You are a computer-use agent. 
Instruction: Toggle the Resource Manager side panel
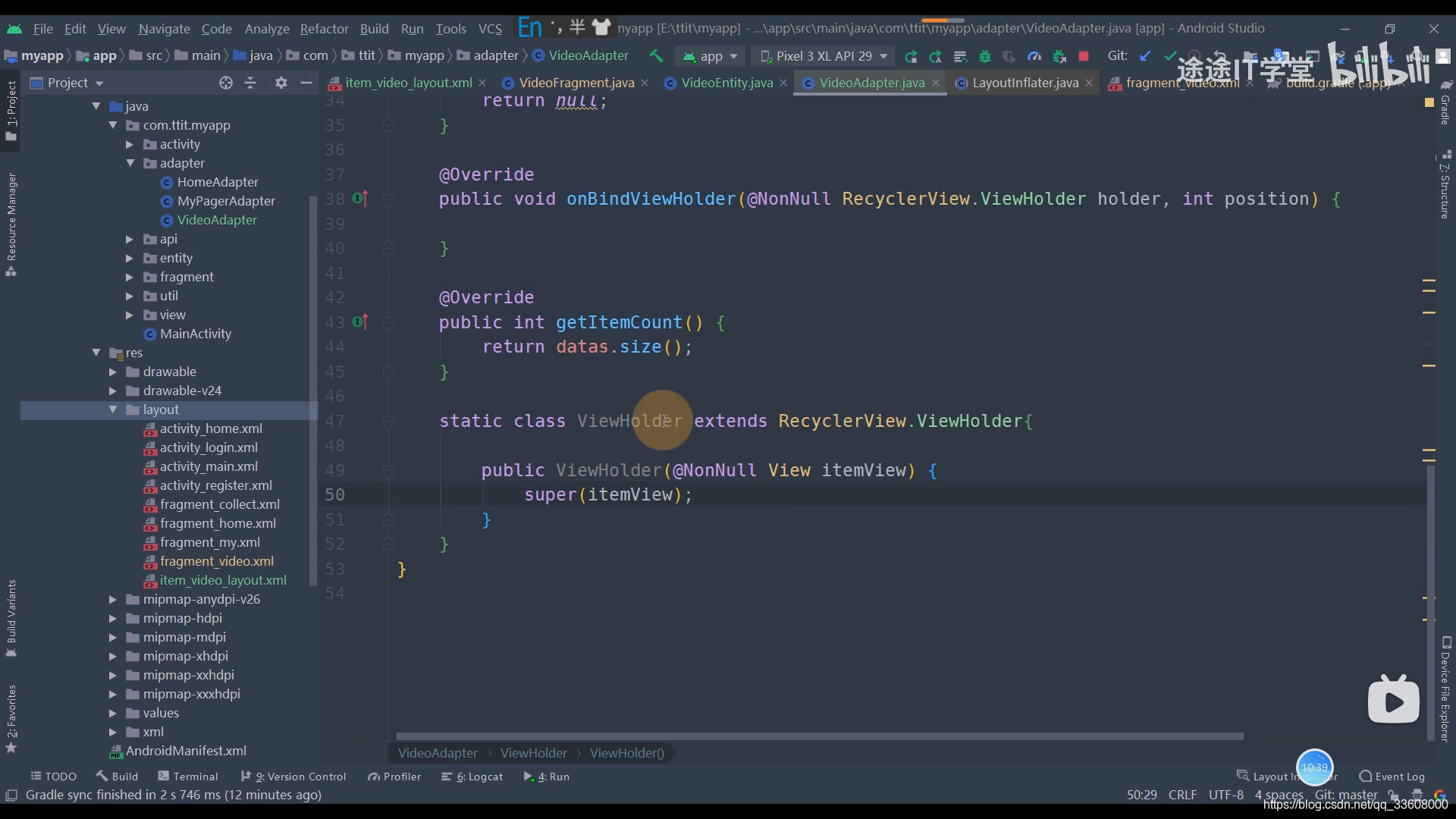pos(11,224)
